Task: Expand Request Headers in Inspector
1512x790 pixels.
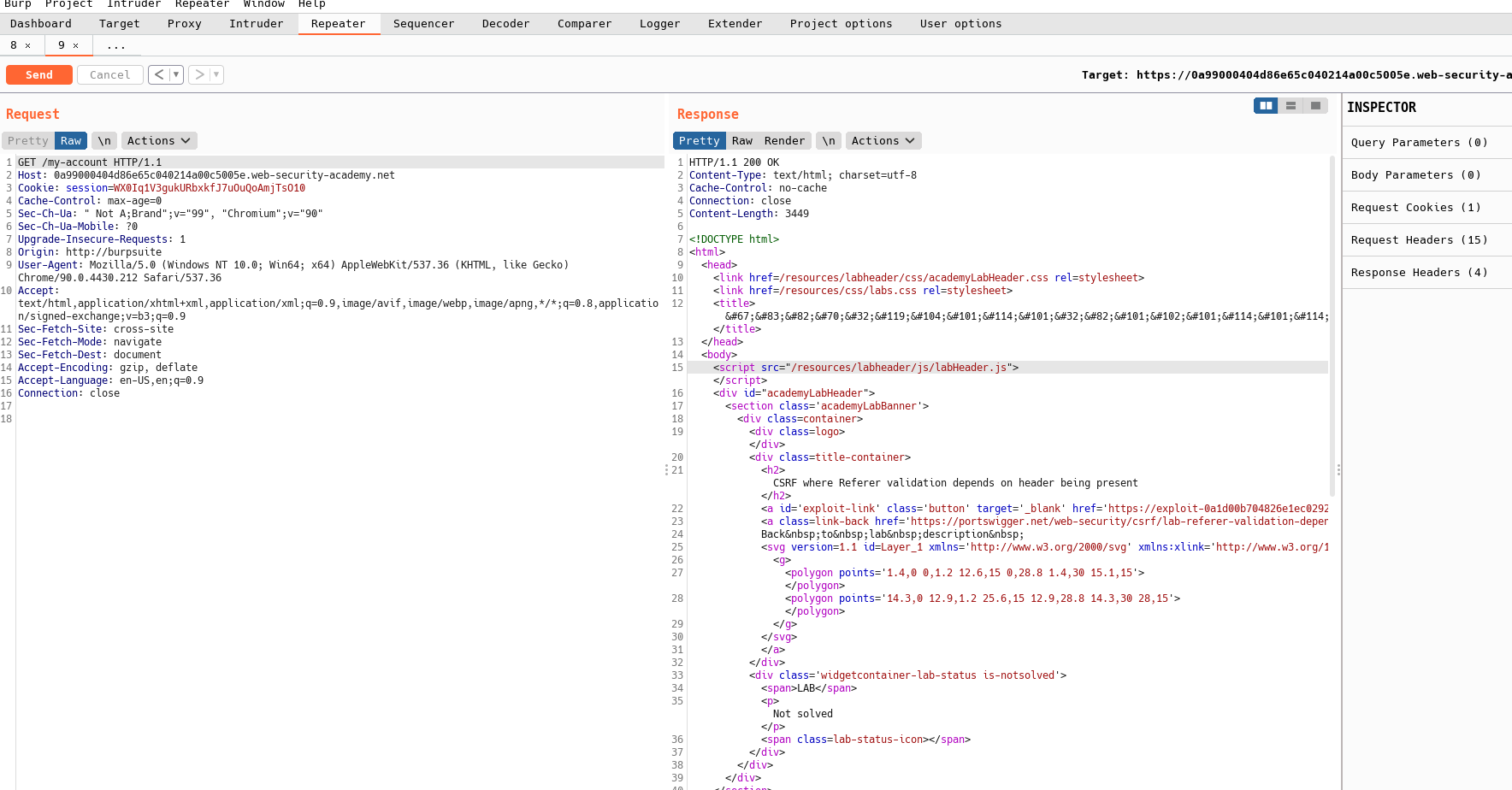Action: pos(1426,240)
